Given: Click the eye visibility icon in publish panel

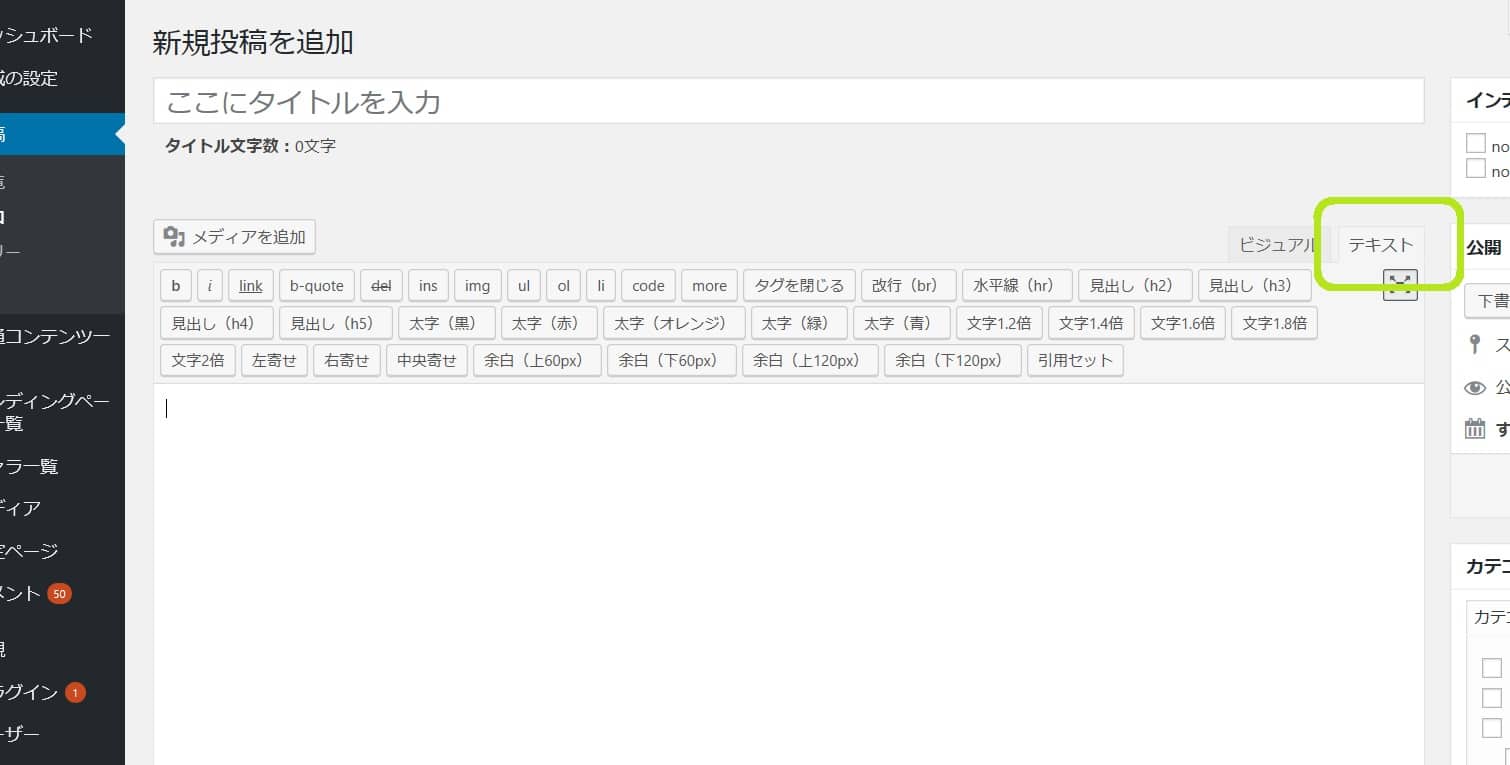Looking at the screenshot, I should pyautogui.click(x=1475, y=388).
